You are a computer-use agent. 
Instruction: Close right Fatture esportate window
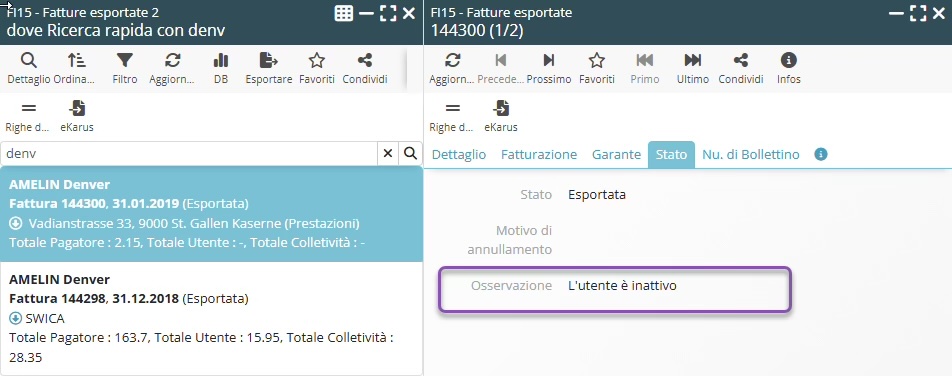click(939, 13)
